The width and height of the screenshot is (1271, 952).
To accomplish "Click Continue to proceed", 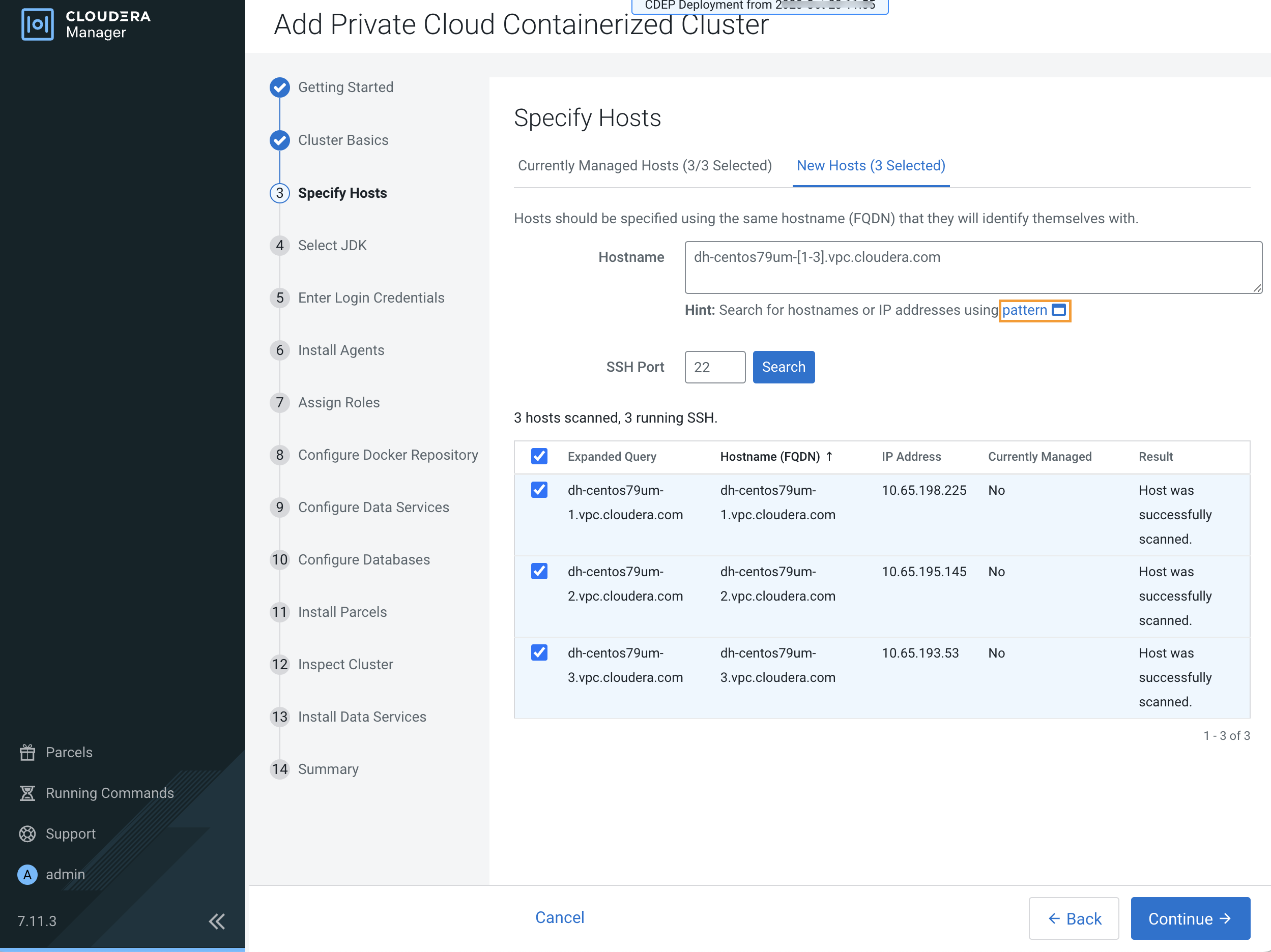I will (1190, 919).
